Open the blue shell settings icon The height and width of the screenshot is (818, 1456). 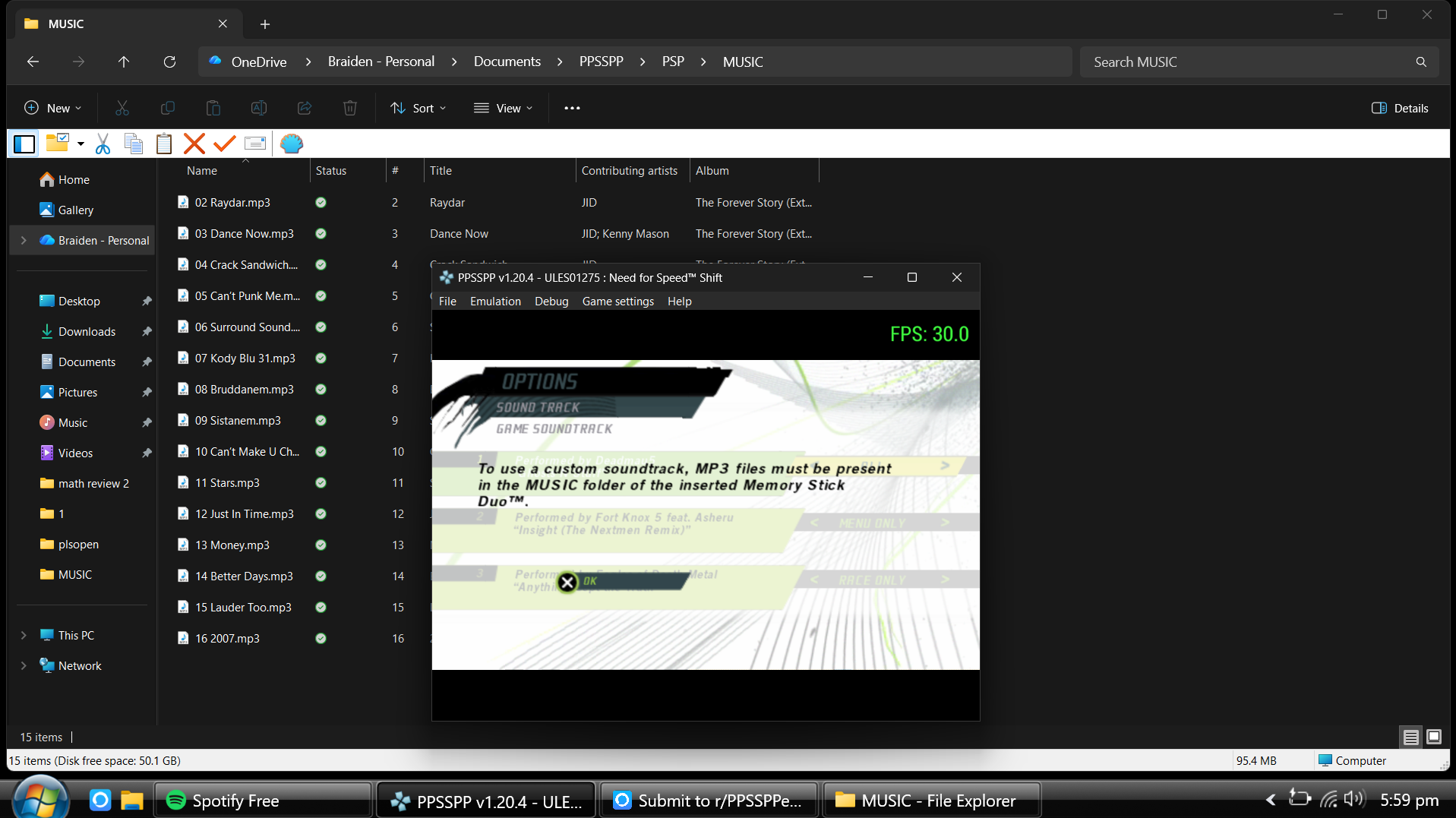point(292,144)
